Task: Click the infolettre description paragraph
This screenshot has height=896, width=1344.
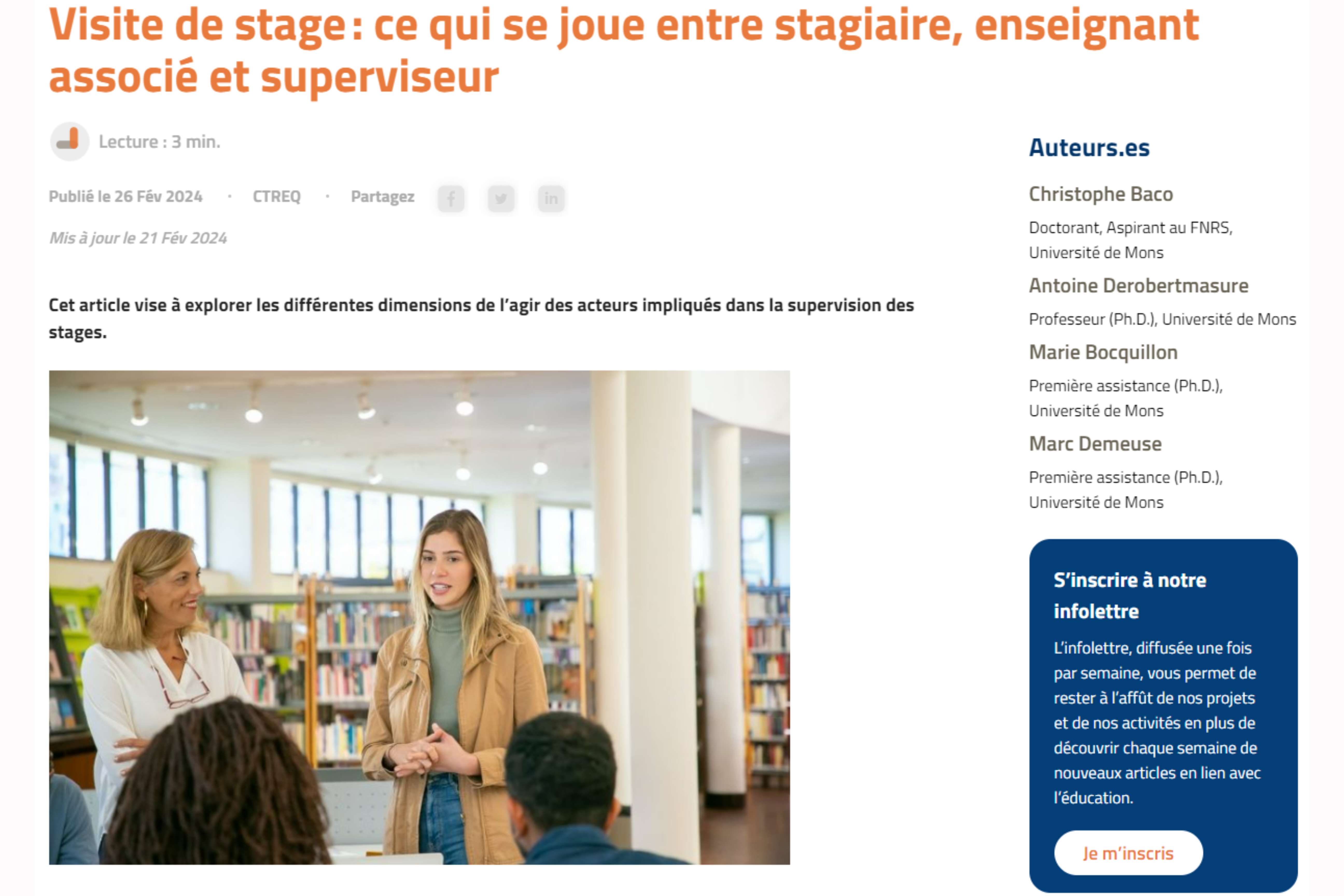Action: tap(1157, 723)
